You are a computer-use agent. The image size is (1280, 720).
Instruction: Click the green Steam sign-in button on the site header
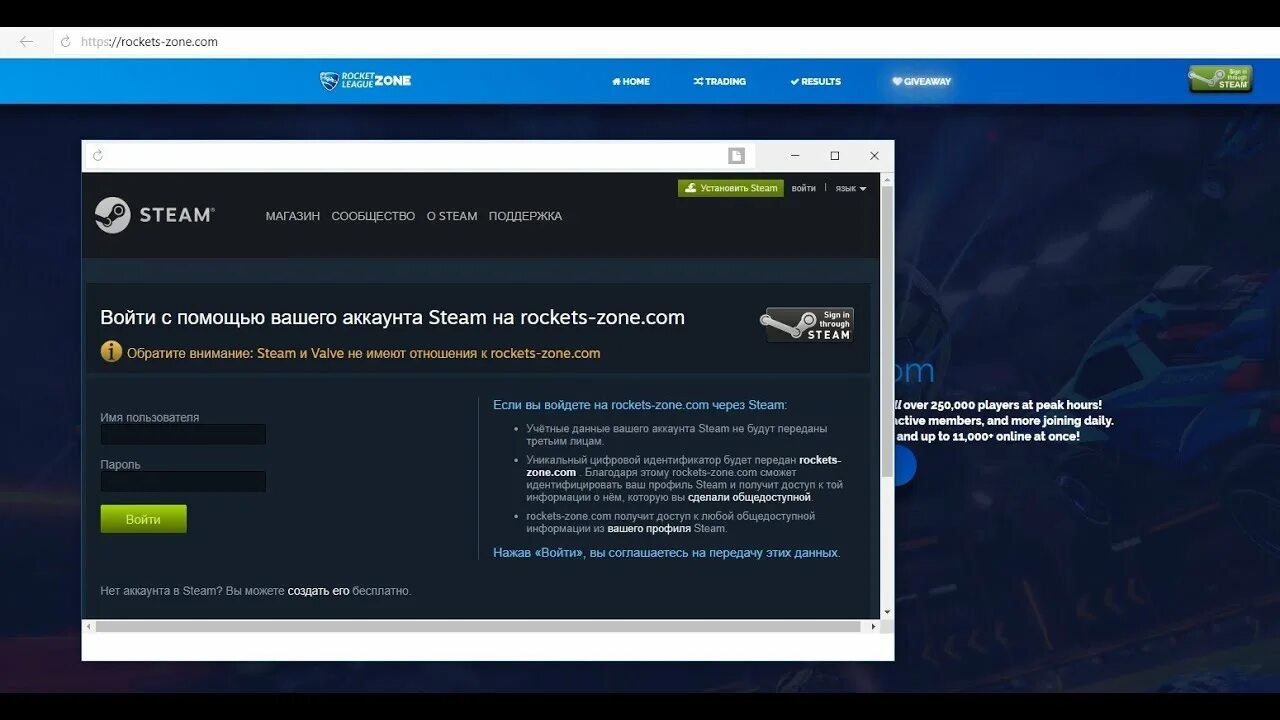point(1220,79)
